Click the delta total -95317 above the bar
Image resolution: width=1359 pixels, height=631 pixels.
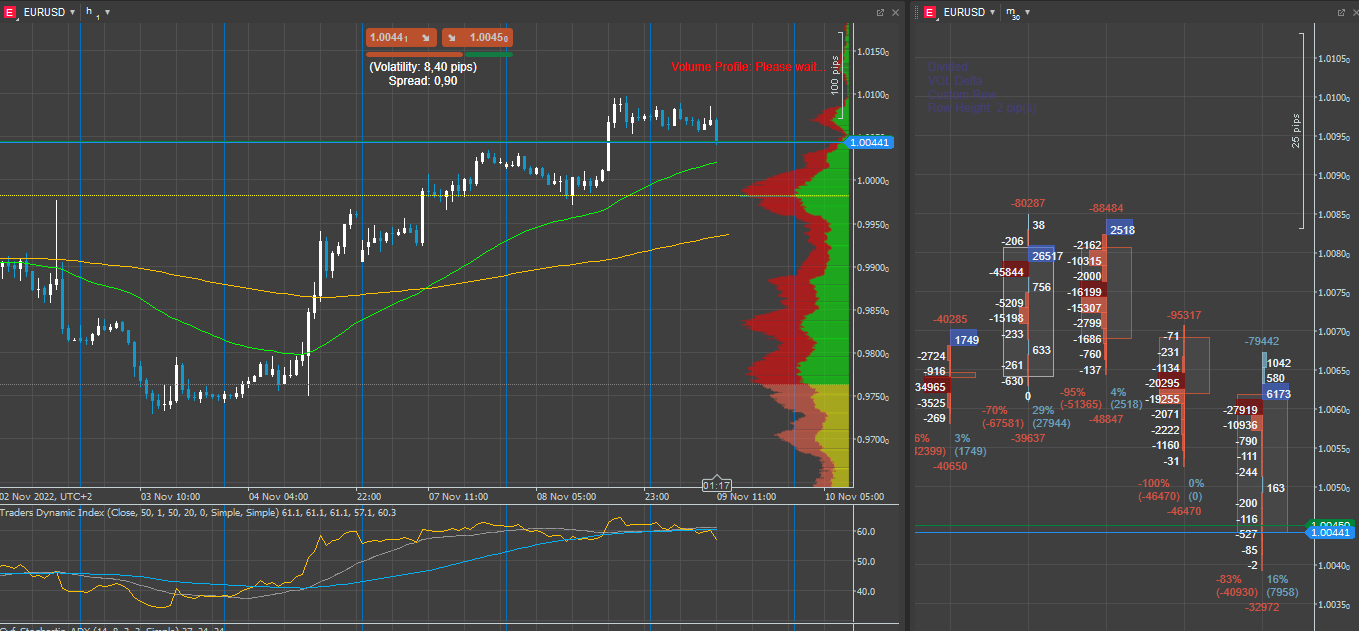(x=1184, y=315)
